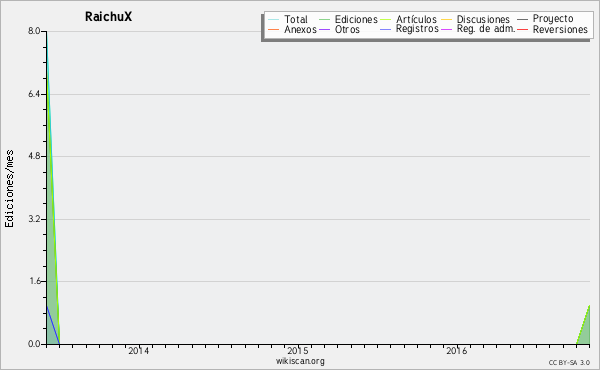Select the Proyecto legend entry
This screenshot has width=600, height=370.
tap(545, 18)
